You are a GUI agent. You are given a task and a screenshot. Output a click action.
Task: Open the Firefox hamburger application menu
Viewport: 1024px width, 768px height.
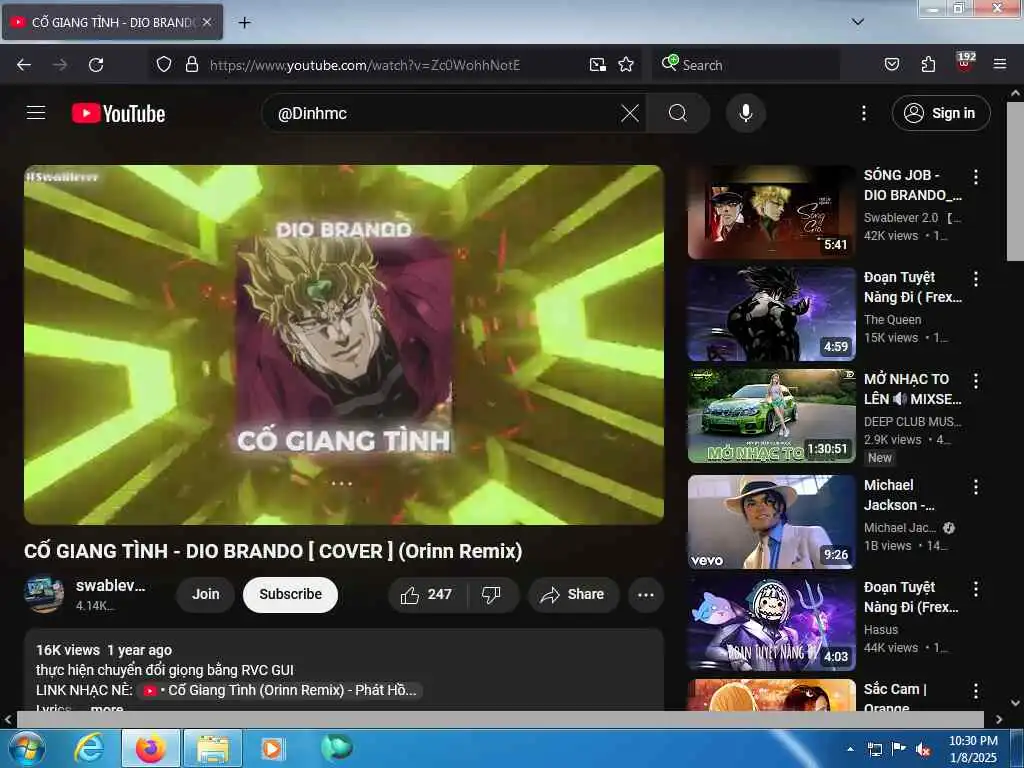click(x=1000, y=65)
